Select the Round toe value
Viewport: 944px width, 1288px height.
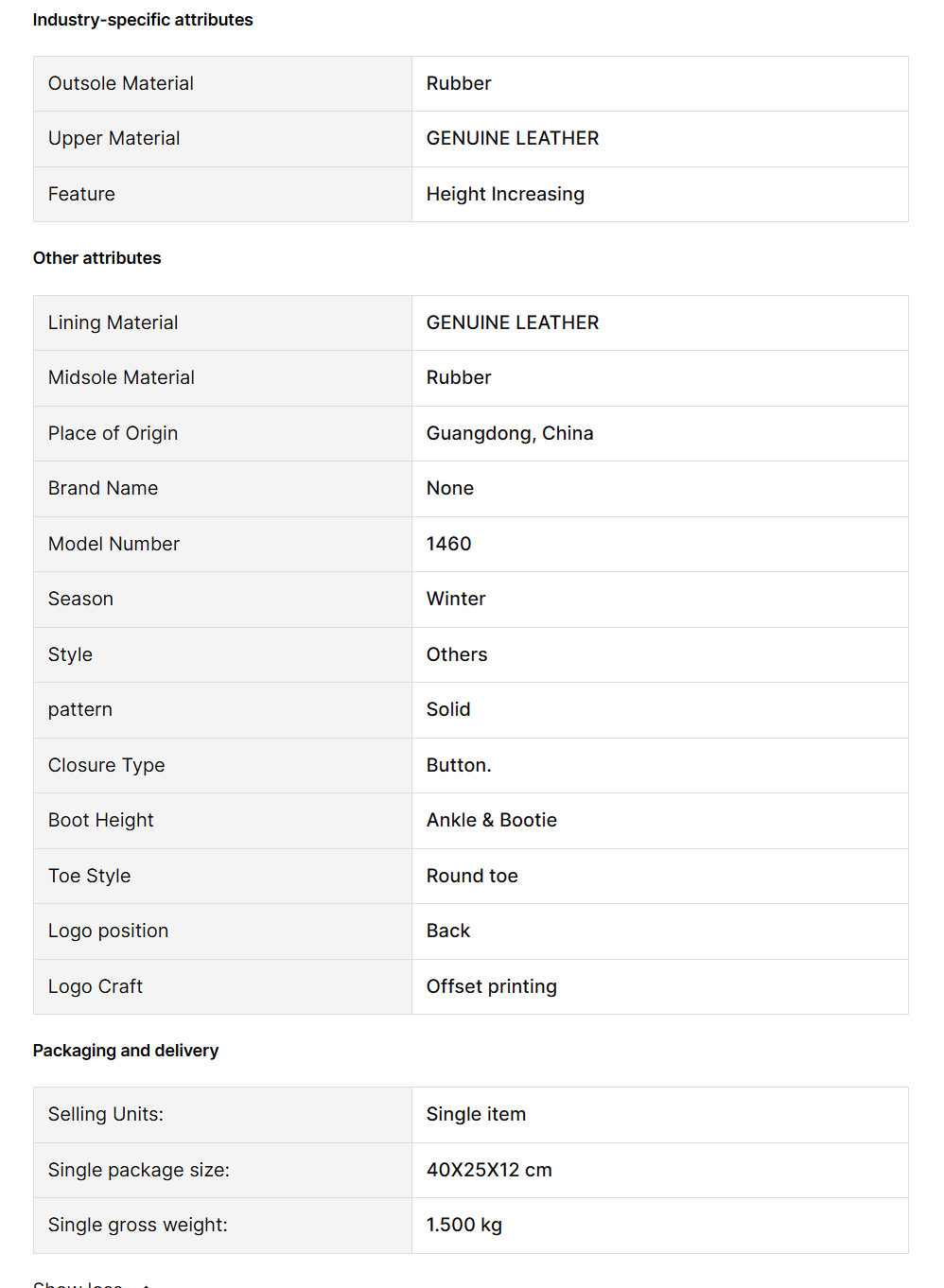pyautogui.click(x=472, y=877)
